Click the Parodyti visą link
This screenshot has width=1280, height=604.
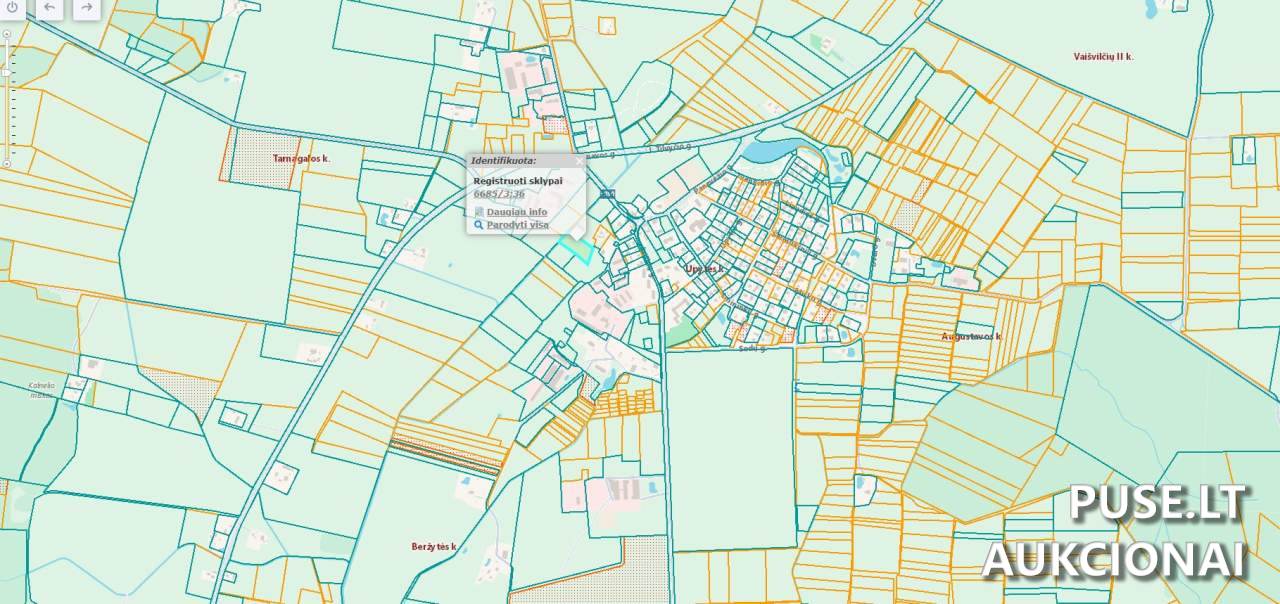[517, 225]
